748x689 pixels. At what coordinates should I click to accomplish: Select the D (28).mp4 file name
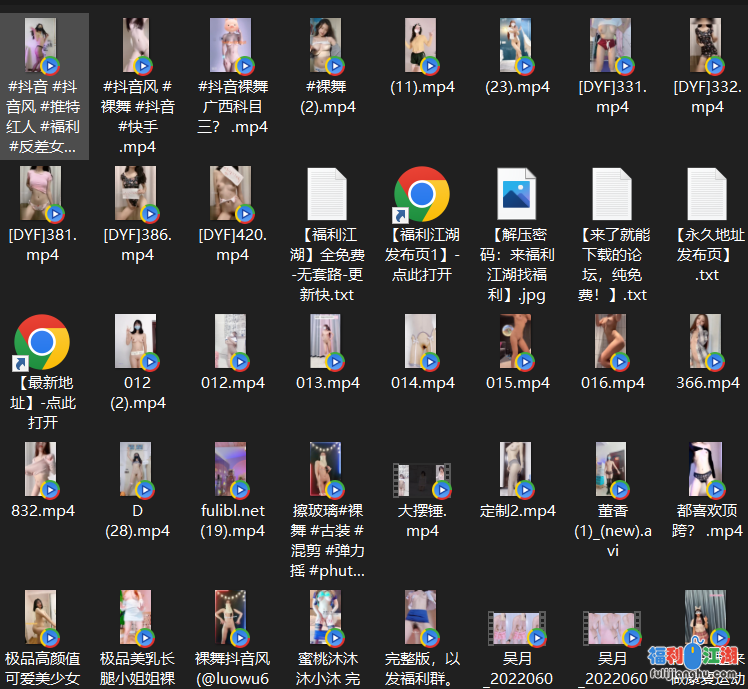137,520
